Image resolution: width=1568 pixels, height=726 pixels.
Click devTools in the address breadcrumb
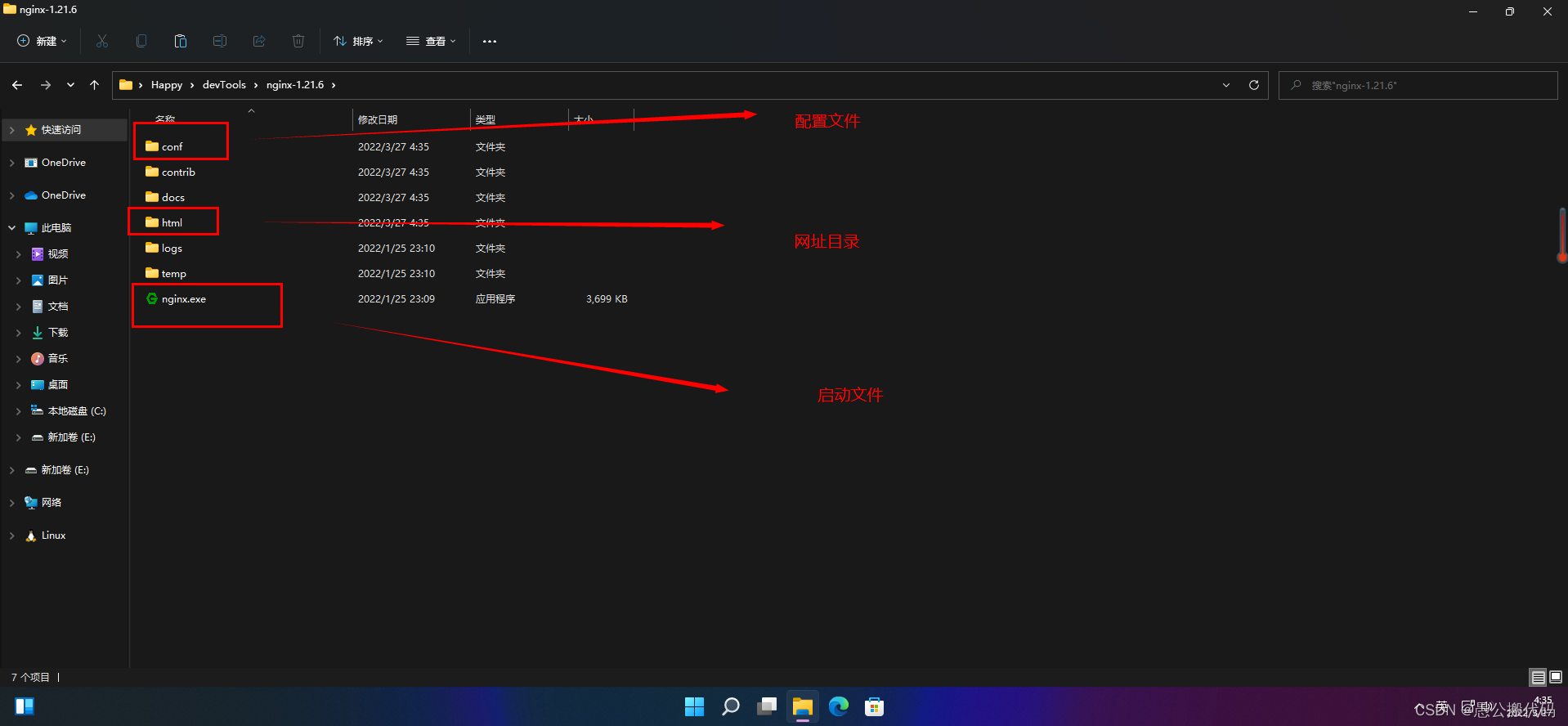[224, 85]
